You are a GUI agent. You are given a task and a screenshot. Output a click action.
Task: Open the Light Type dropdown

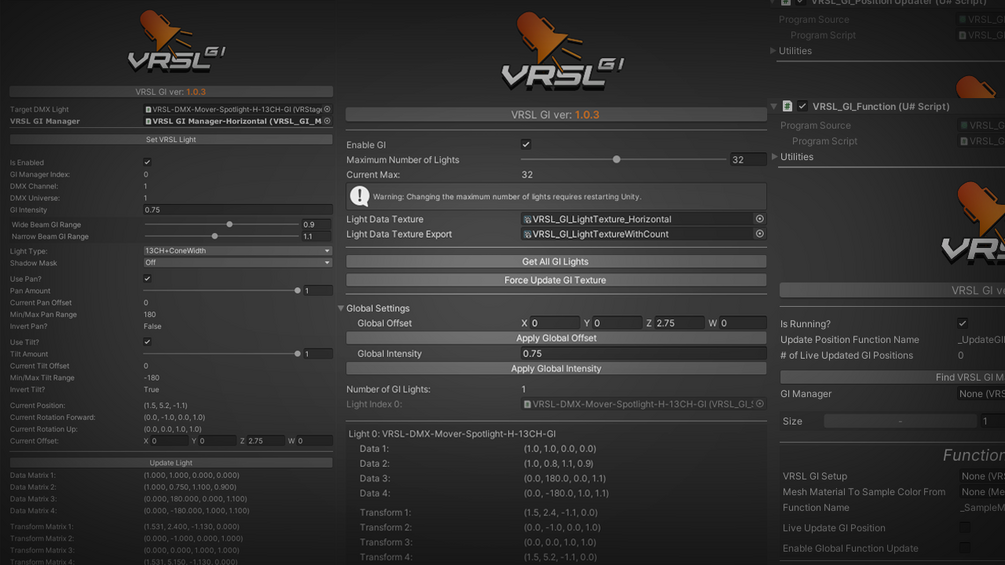(x=237, y=250)
